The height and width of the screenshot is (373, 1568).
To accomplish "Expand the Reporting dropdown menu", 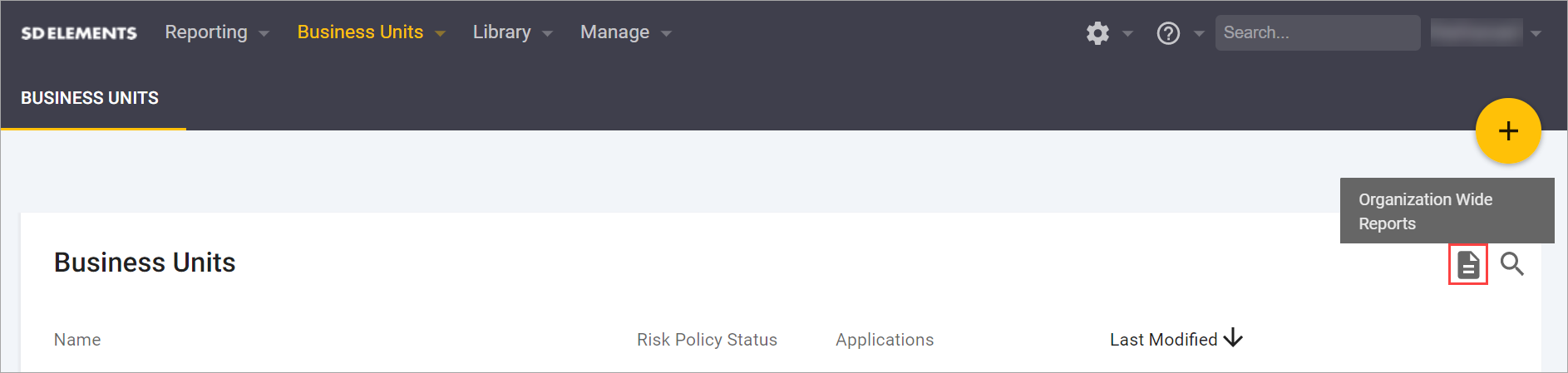I will click(216, 32).
